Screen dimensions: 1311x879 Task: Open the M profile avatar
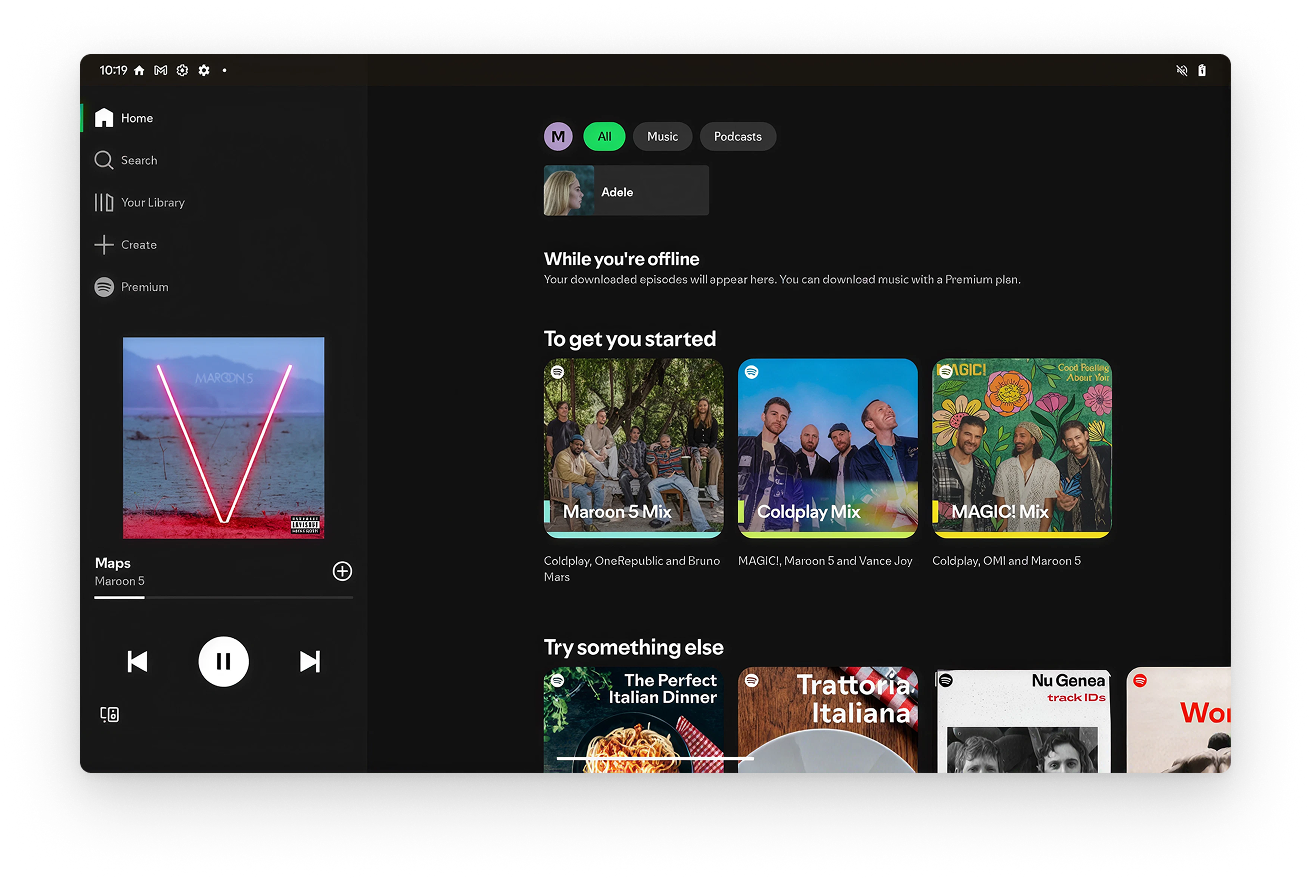558,136
